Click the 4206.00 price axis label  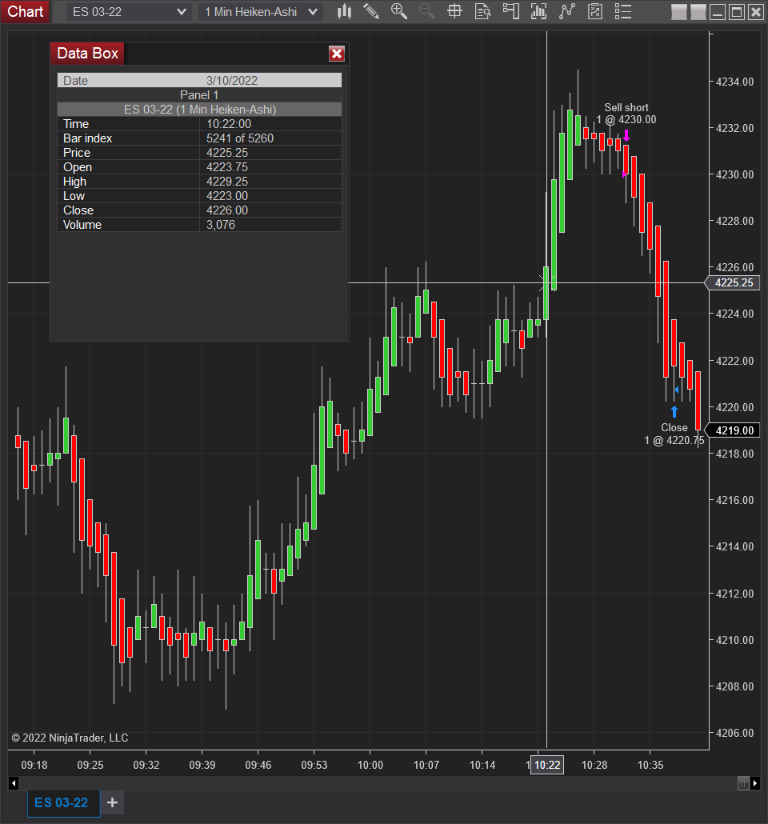pyautogui.click(x=735, y=733)
